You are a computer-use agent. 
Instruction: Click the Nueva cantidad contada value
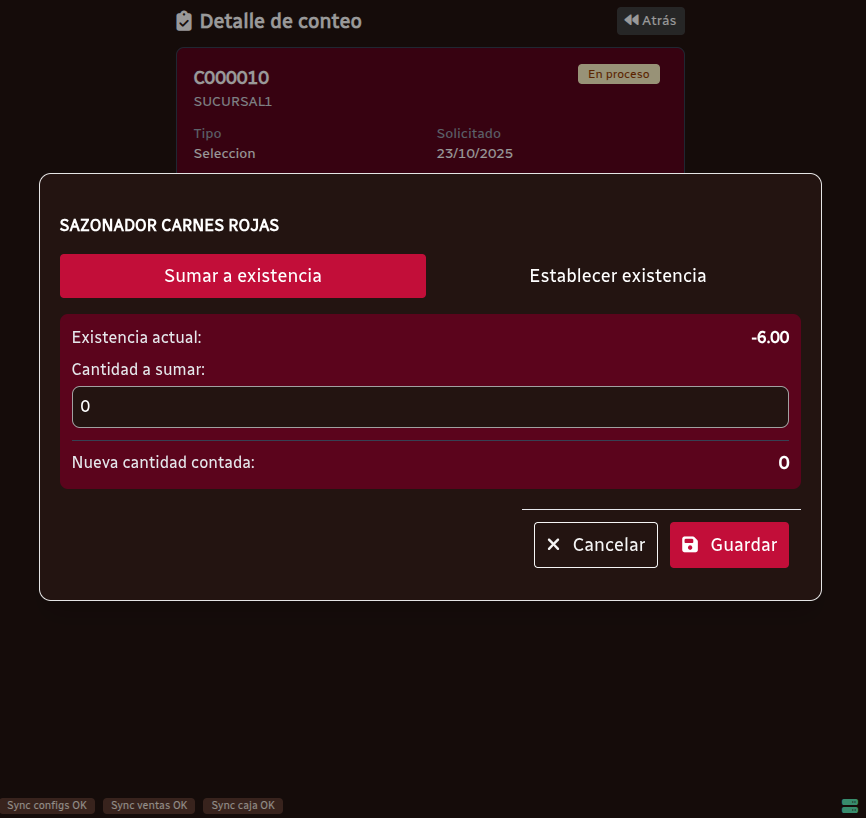(783, 463)
